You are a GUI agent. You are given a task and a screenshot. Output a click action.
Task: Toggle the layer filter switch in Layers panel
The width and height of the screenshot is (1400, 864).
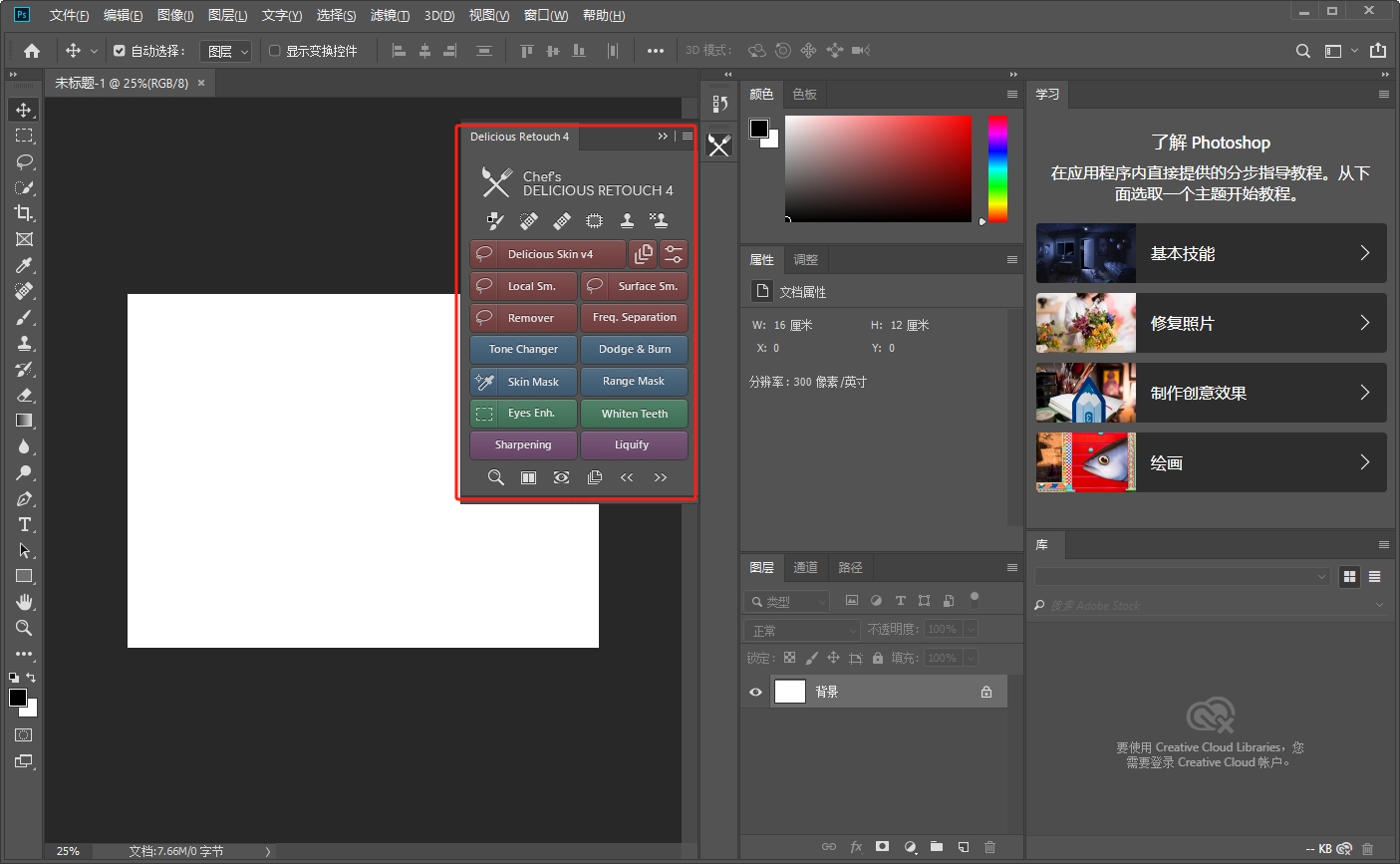[974, 599]
